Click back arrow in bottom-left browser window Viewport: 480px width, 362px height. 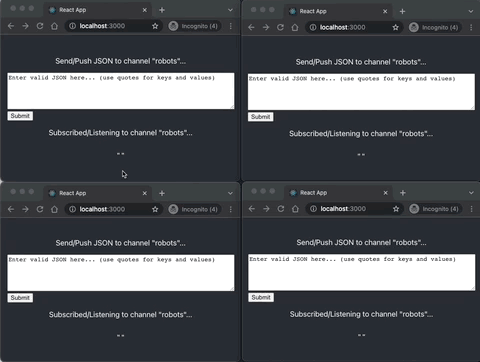tap(11, 209)
